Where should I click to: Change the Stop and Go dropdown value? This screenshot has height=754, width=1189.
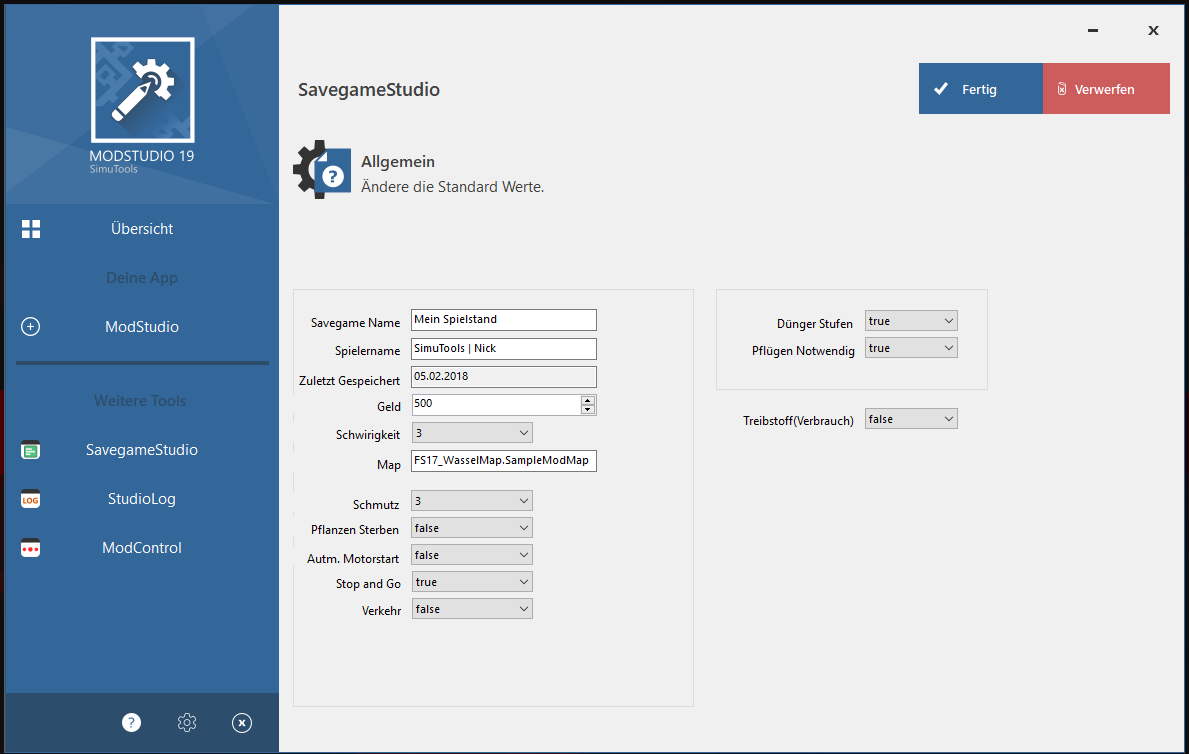[x=472, y=582]
